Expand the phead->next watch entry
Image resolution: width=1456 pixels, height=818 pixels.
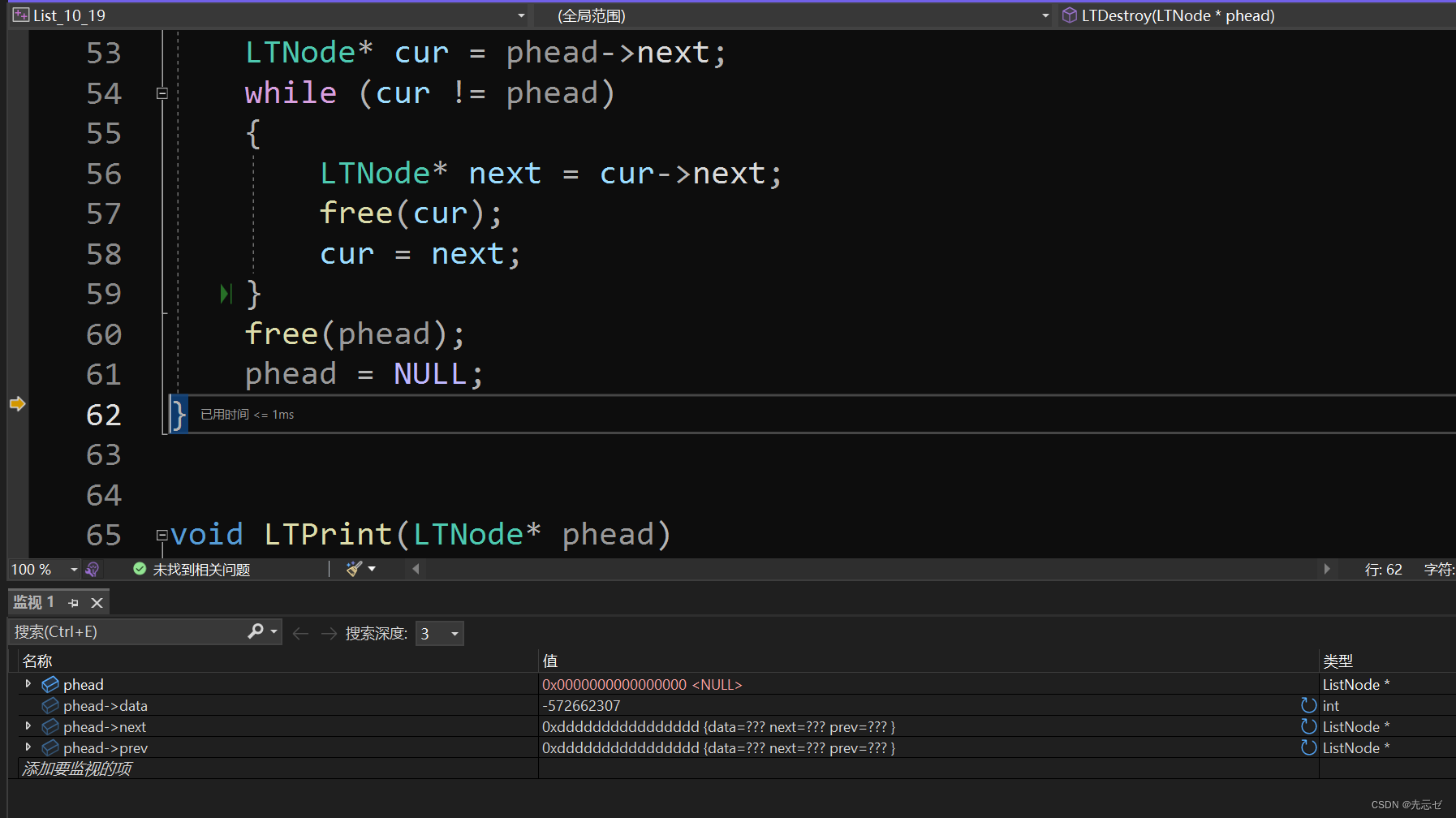pos(28,726)
